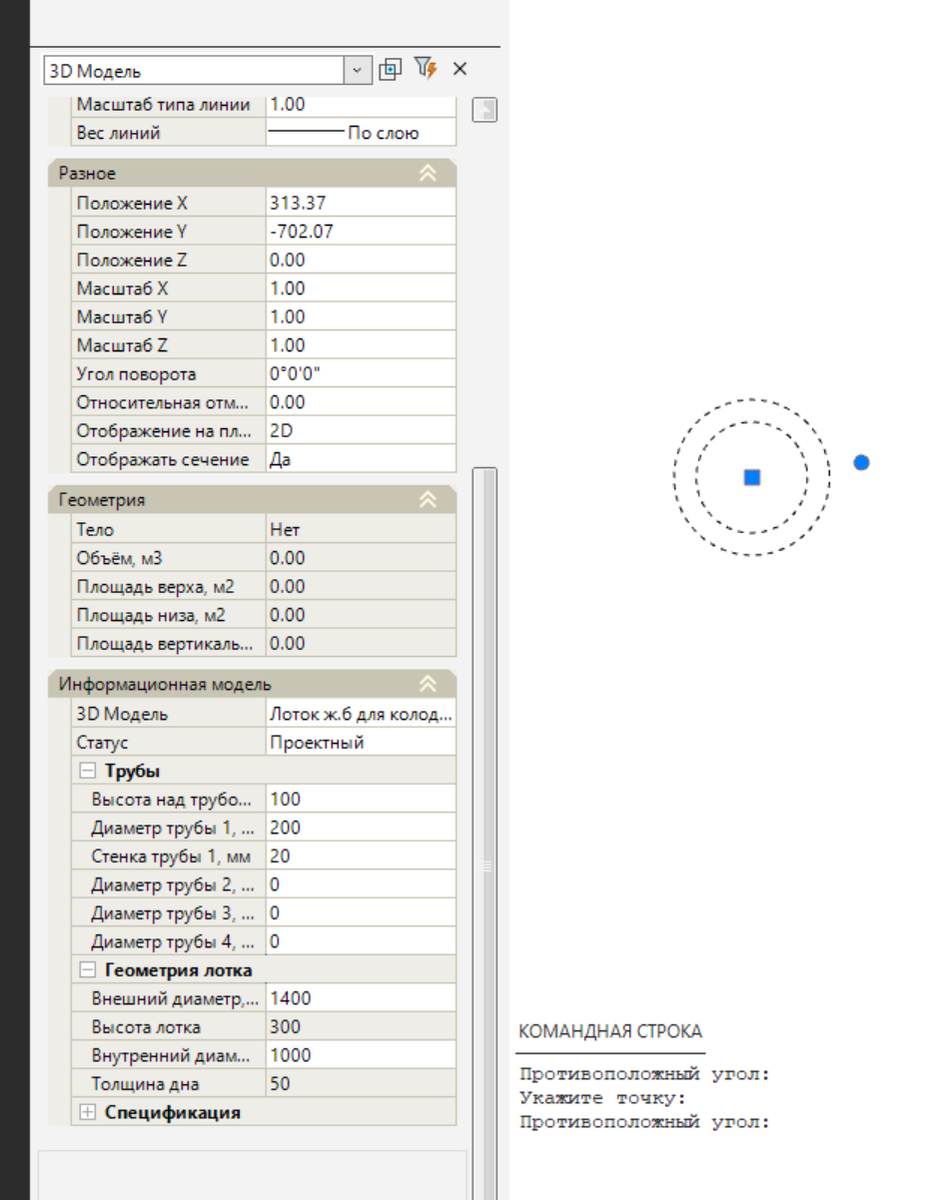
Task: Edit the Стенка трубы 1, мм value
Action: (360, 856)
